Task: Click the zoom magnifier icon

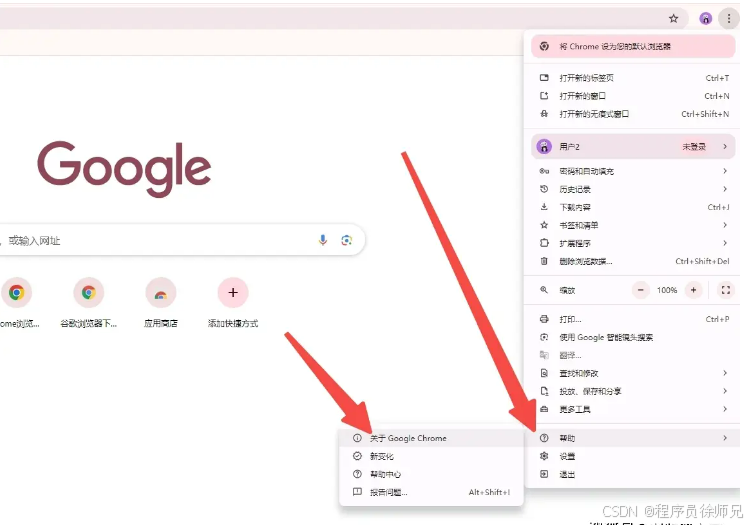Action: click(x=544, y=290)
